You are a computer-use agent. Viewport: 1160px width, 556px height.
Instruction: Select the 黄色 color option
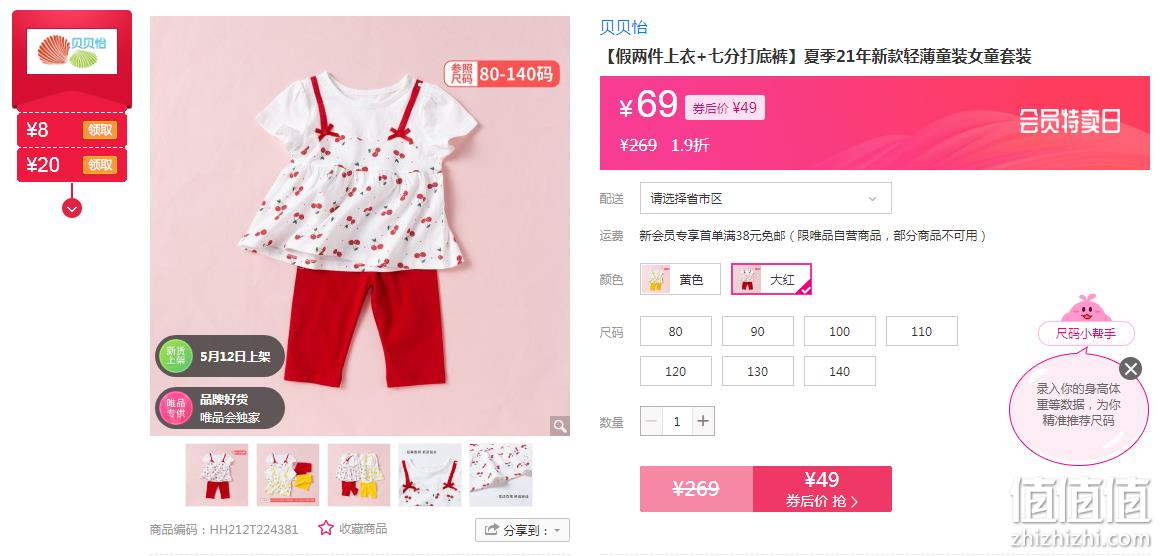coord(680,279)
